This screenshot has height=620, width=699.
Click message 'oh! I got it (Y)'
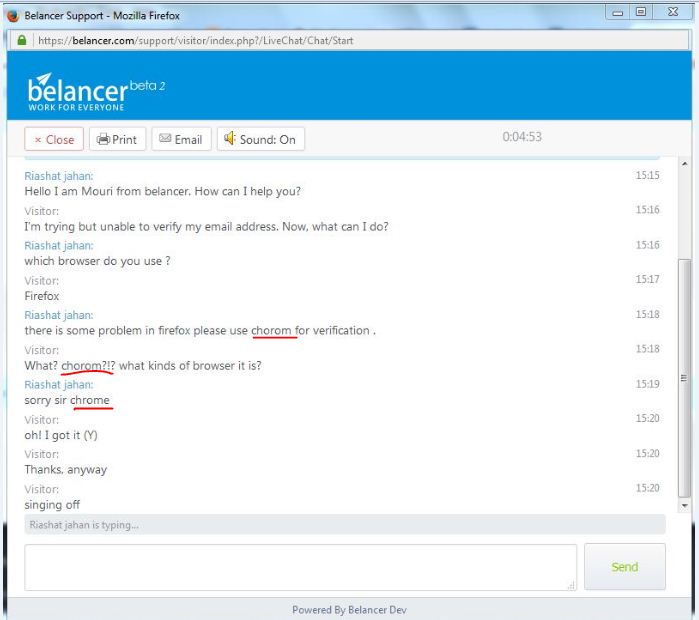coord(61,435)
